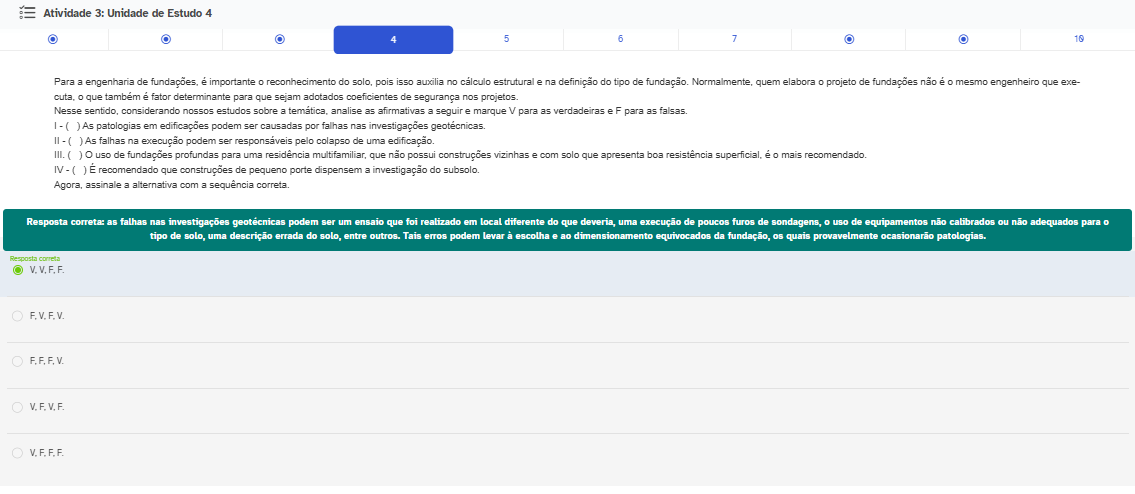1135x494 pixels.
Task: Open the third question marker icon
Action: point(280,39)
